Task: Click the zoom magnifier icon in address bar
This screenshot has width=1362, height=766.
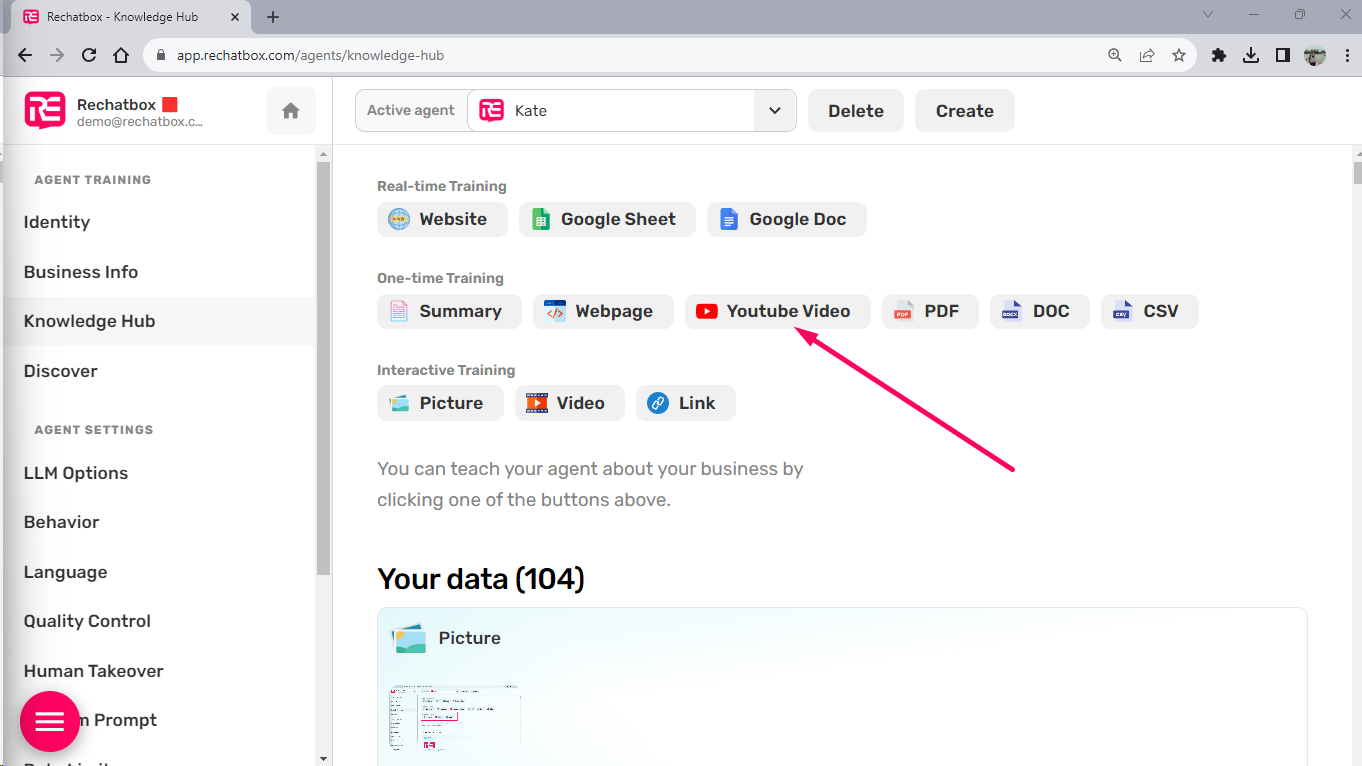Action: (x=1115, y=56)
